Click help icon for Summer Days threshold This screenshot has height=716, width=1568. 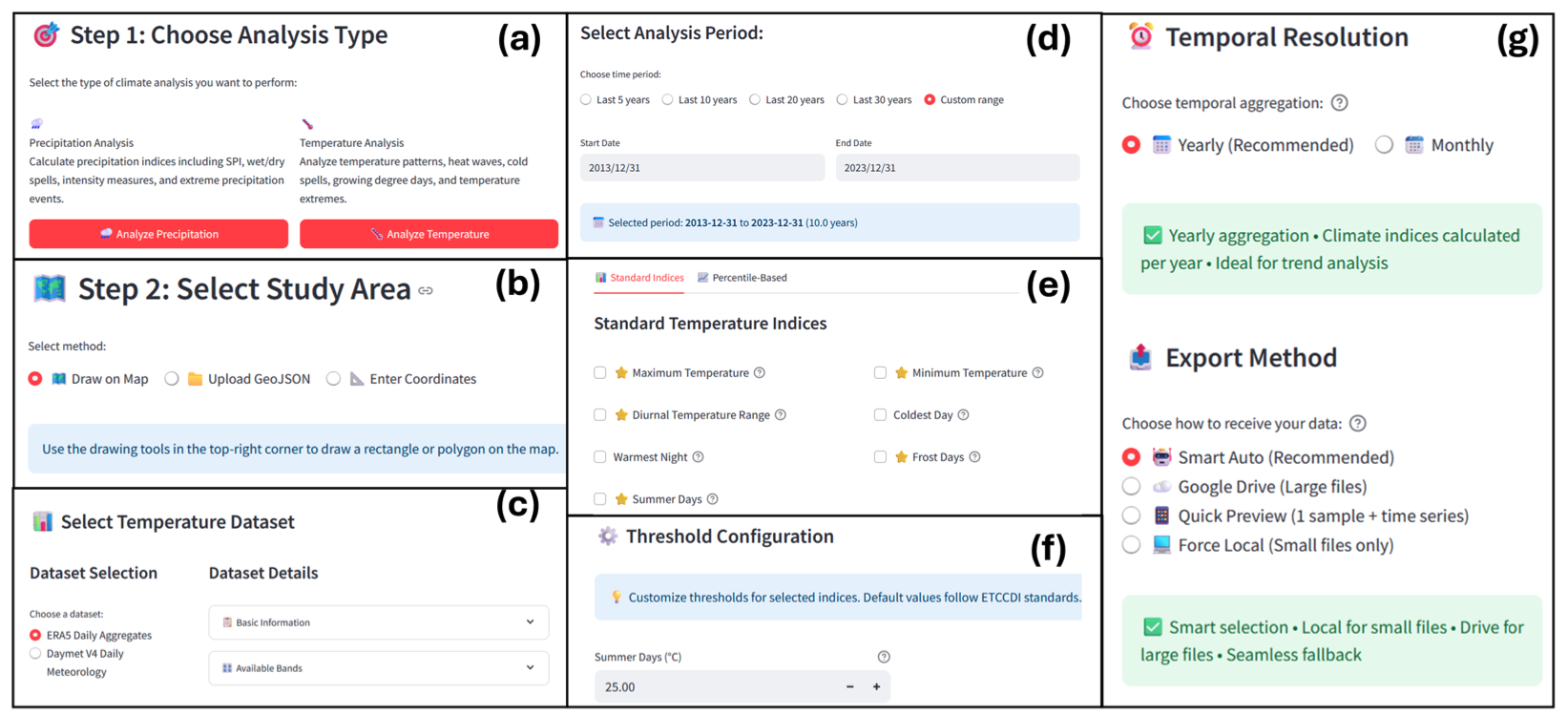(884, 657)
